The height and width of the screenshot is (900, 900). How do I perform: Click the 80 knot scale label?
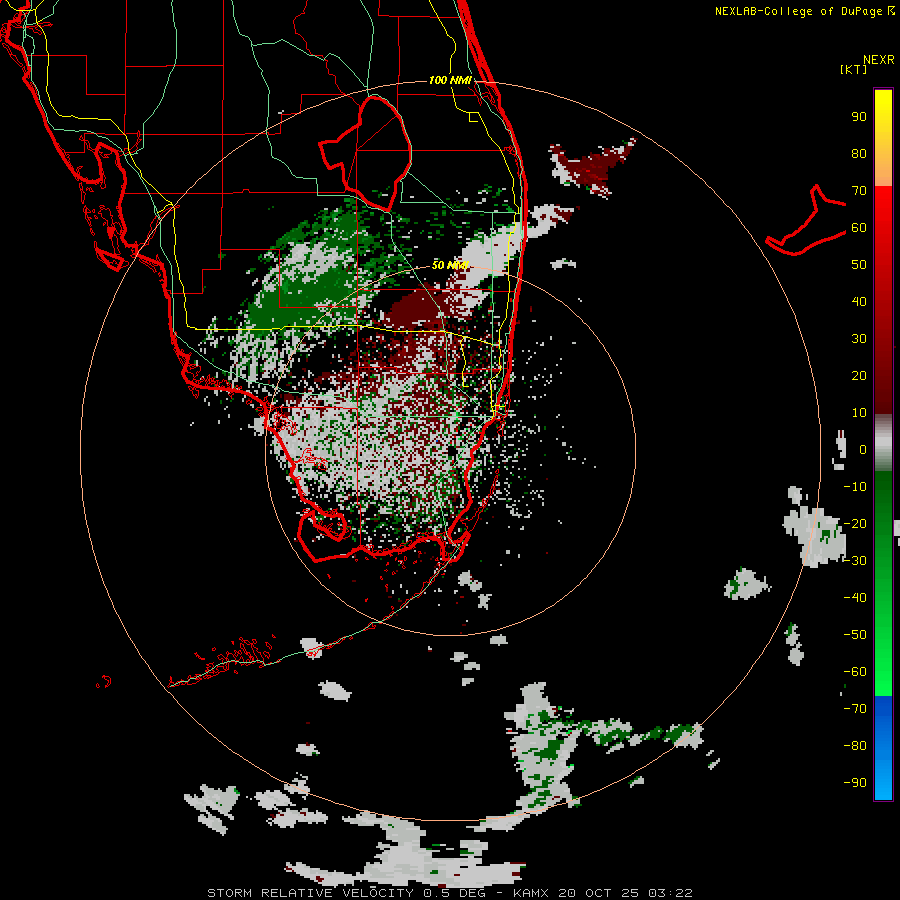(859, 153)
